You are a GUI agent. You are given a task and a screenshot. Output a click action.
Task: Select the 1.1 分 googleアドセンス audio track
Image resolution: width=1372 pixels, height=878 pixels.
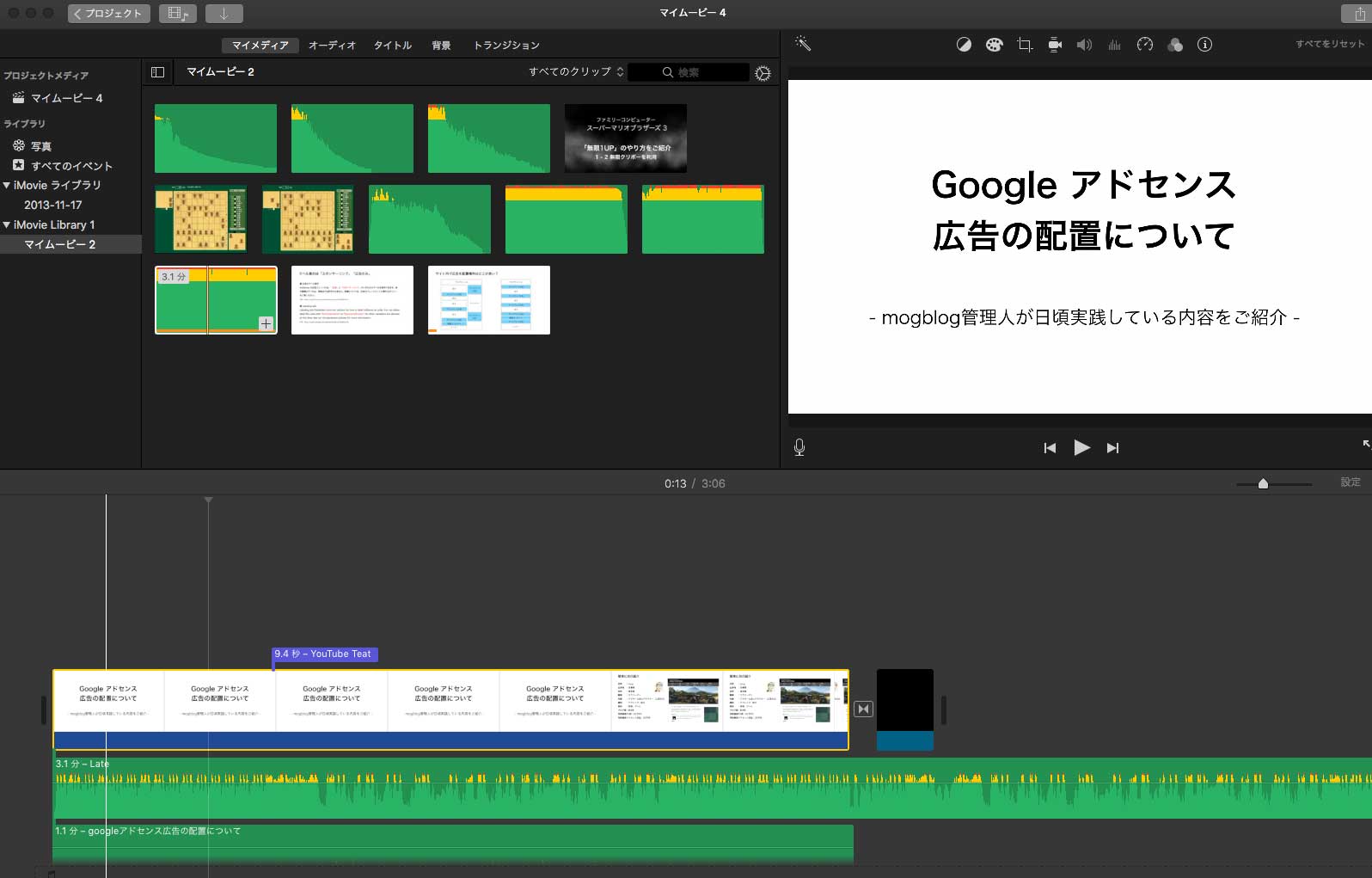click(454, 843)
